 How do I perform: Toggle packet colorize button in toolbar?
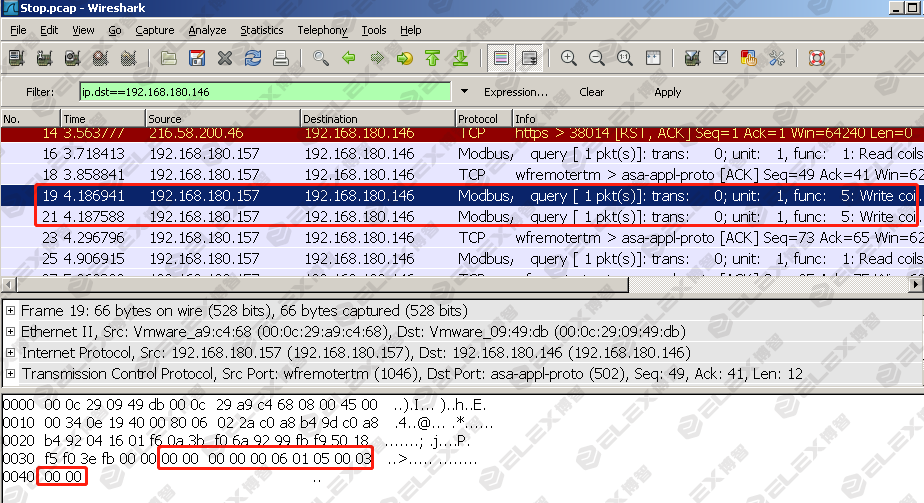tap(502, 58)
